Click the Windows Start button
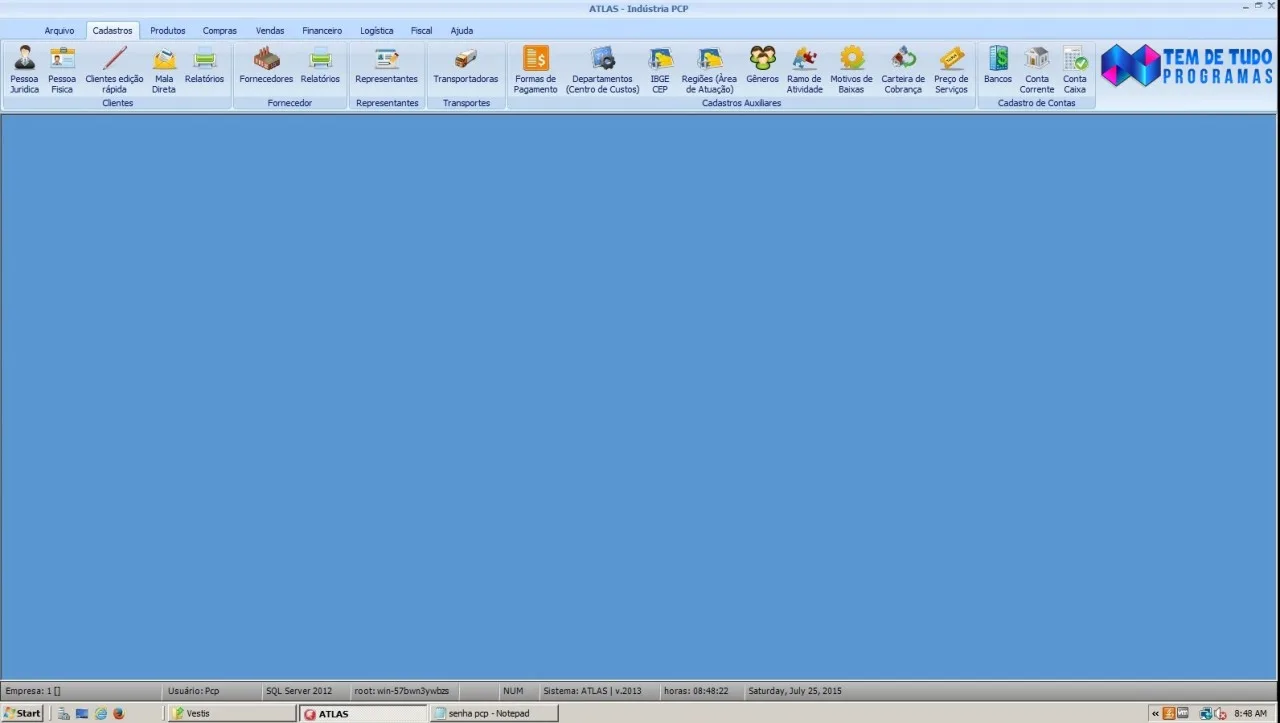Screen dimensions: 1280x723 (22, 713)
